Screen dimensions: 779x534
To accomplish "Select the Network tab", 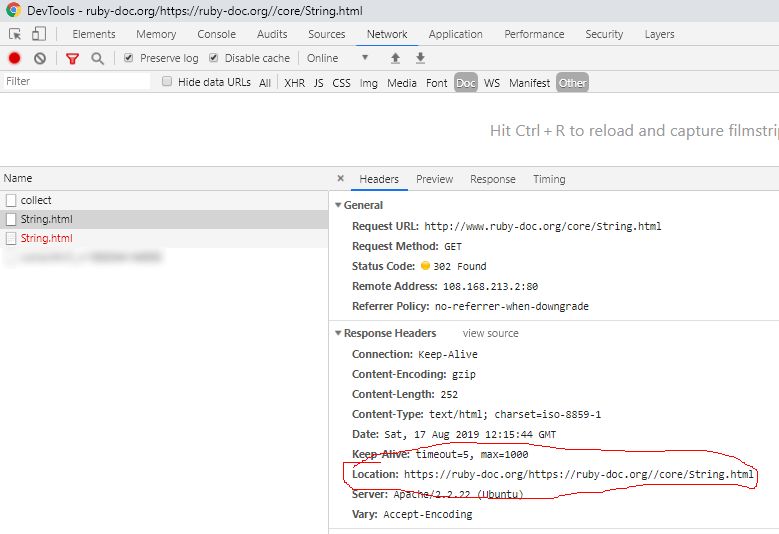I will pos(387,34).
